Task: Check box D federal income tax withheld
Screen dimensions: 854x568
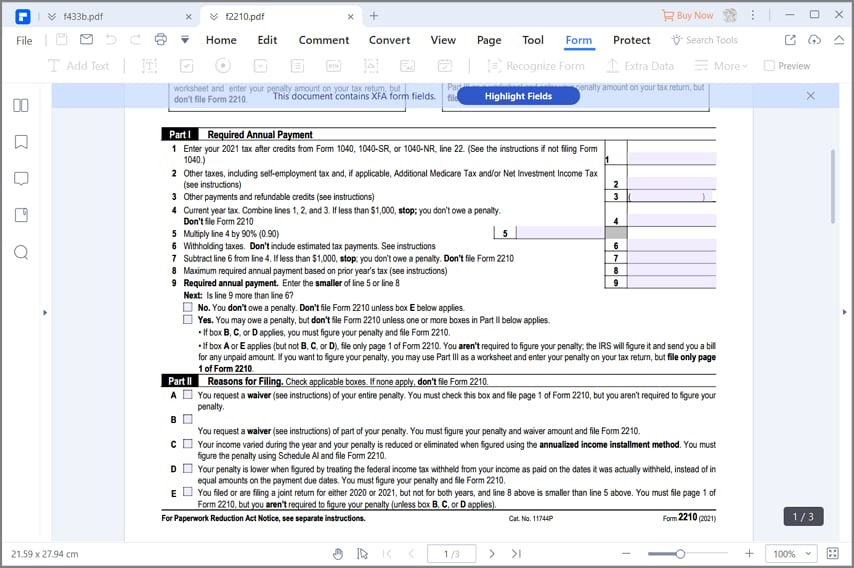Action: point(188,468)
